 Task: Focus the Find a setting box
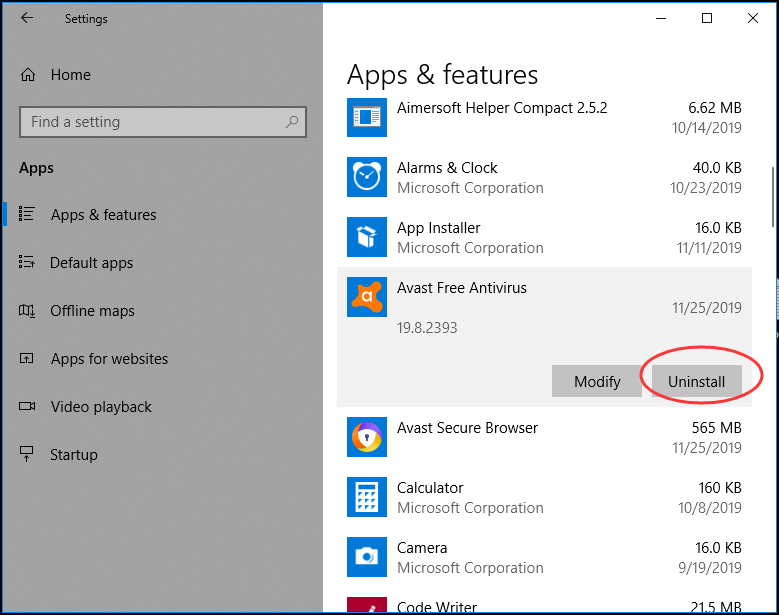coord(163,122)
